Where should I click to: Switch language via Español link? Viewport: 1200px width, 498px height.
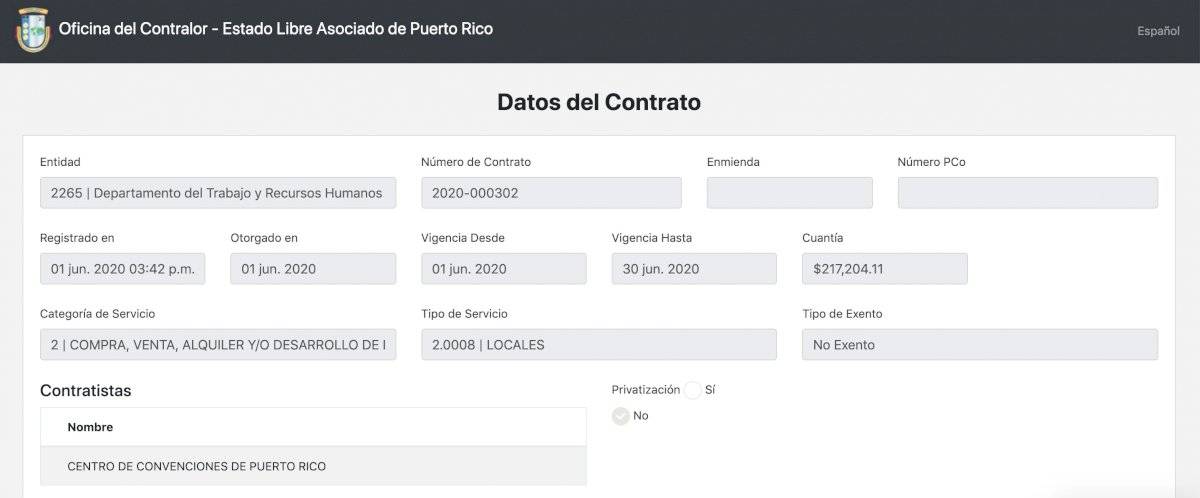pos(1158,31)
